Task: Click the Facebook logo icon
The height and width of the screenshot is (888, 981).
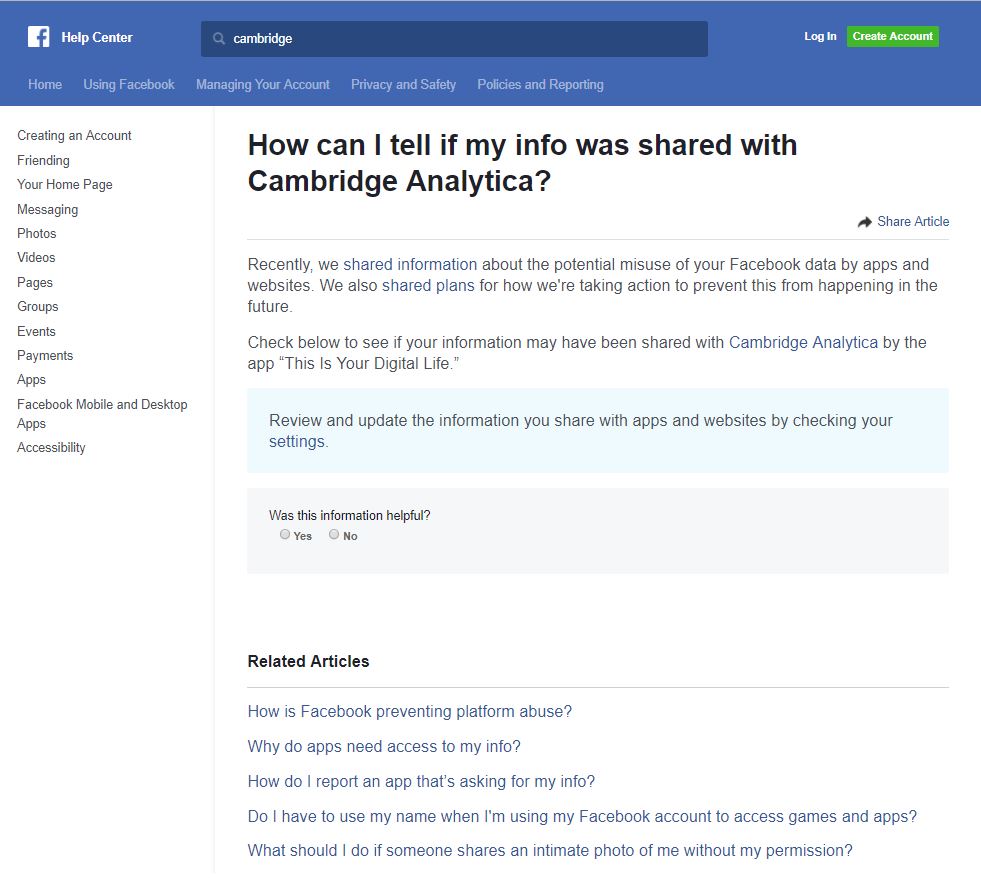Action: [x=39, y=37]
